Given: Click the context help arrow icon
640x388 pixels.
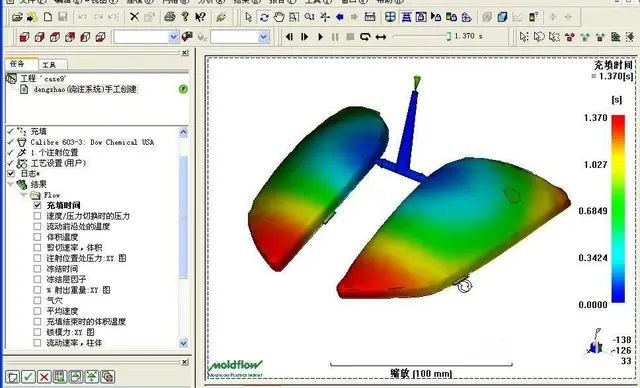Looking at the screenshot, I should (200, 17).
